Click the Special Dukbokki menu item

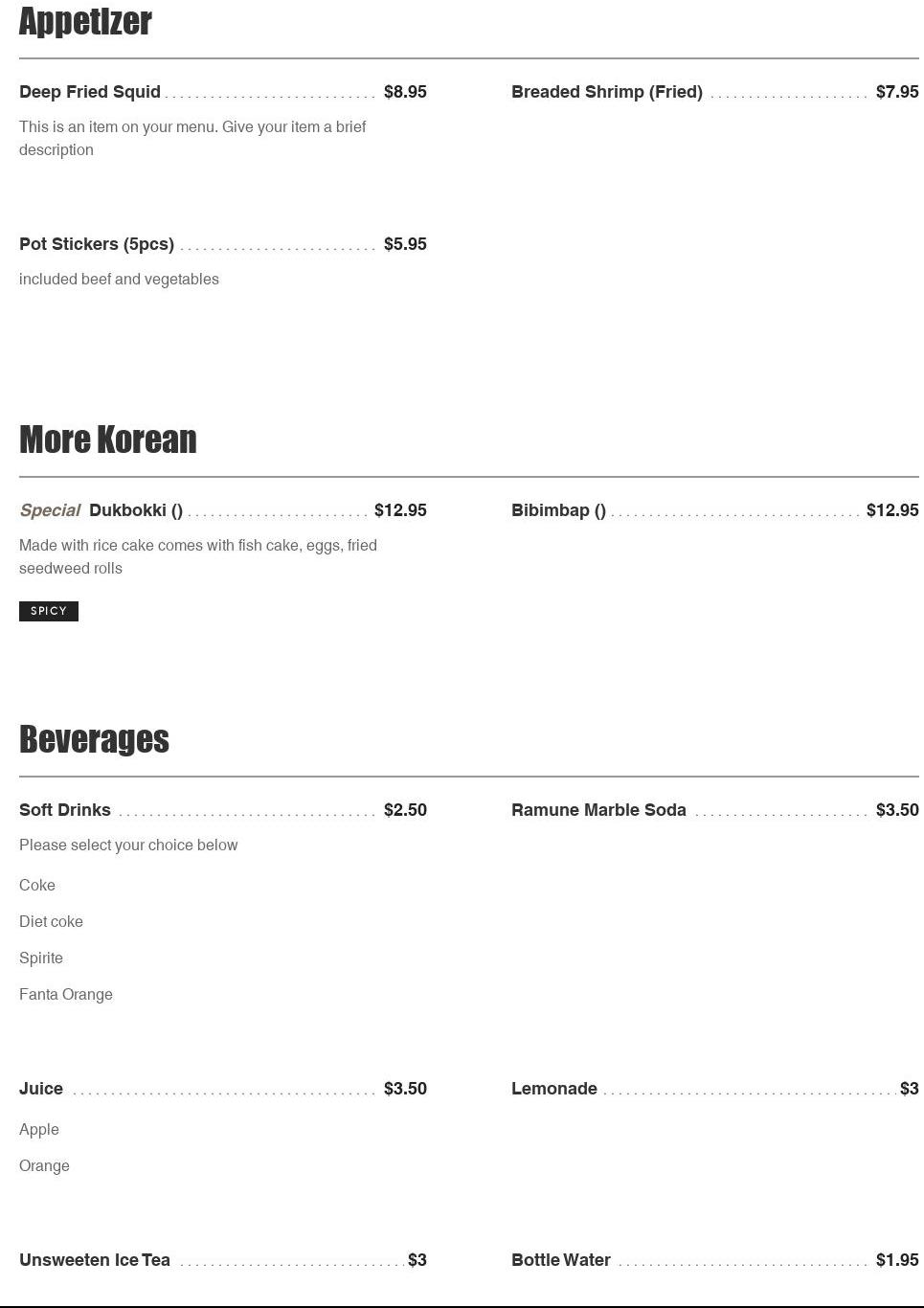(x=135, y=510)
